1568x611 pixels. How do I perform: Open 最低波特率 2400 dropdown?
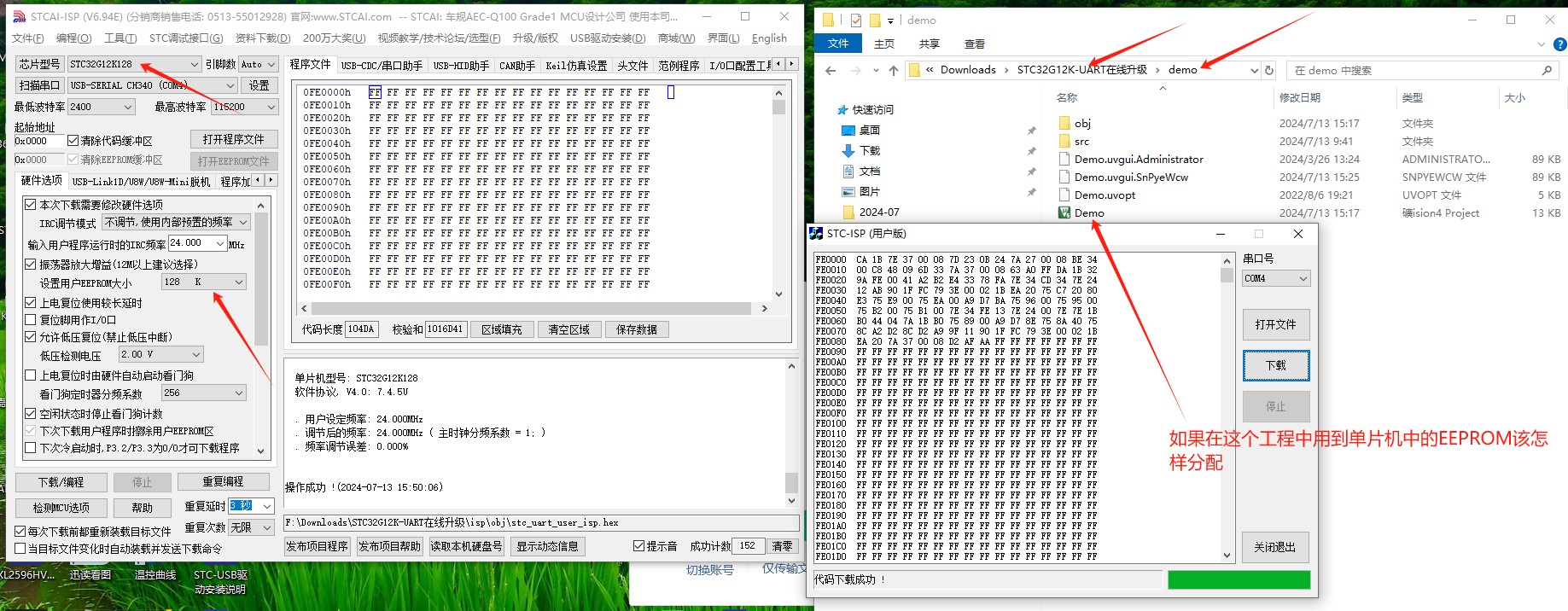(x=101, y=107)
